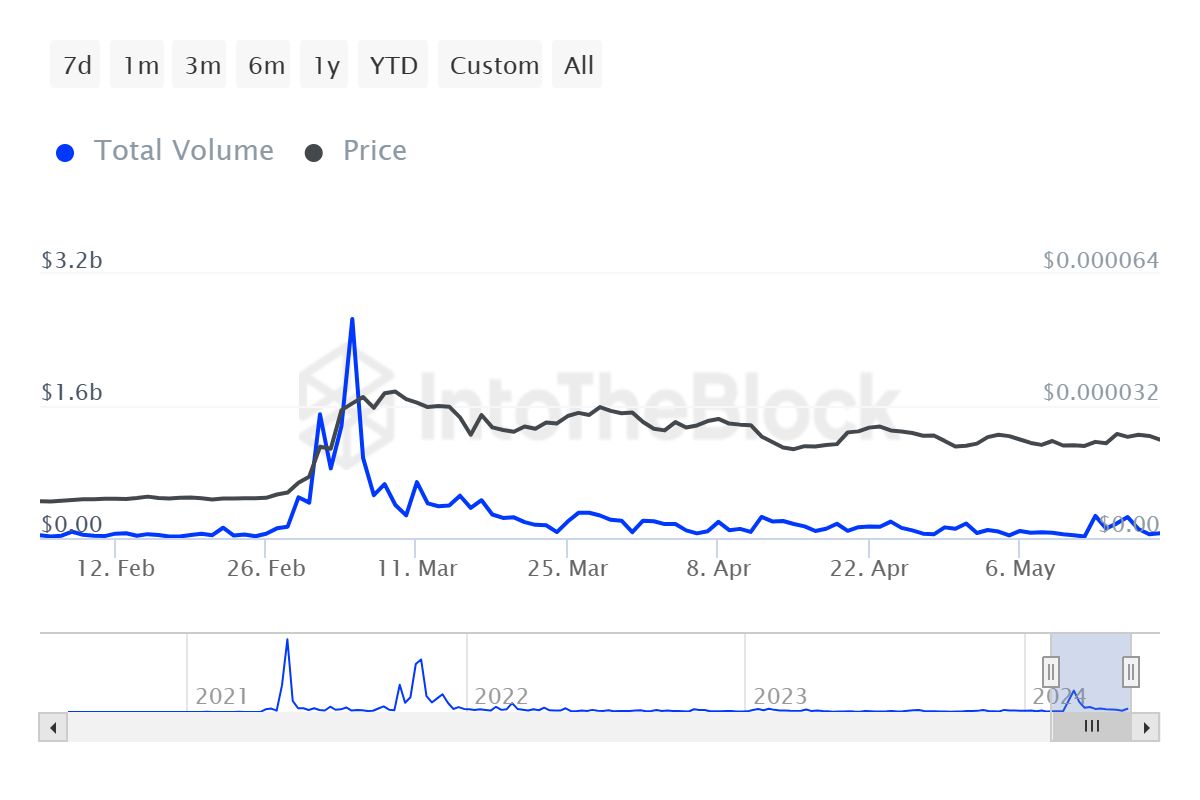Click the right navigator range handle
This screenshot has height=800, width=1200.
click(x=1131, y=671)
